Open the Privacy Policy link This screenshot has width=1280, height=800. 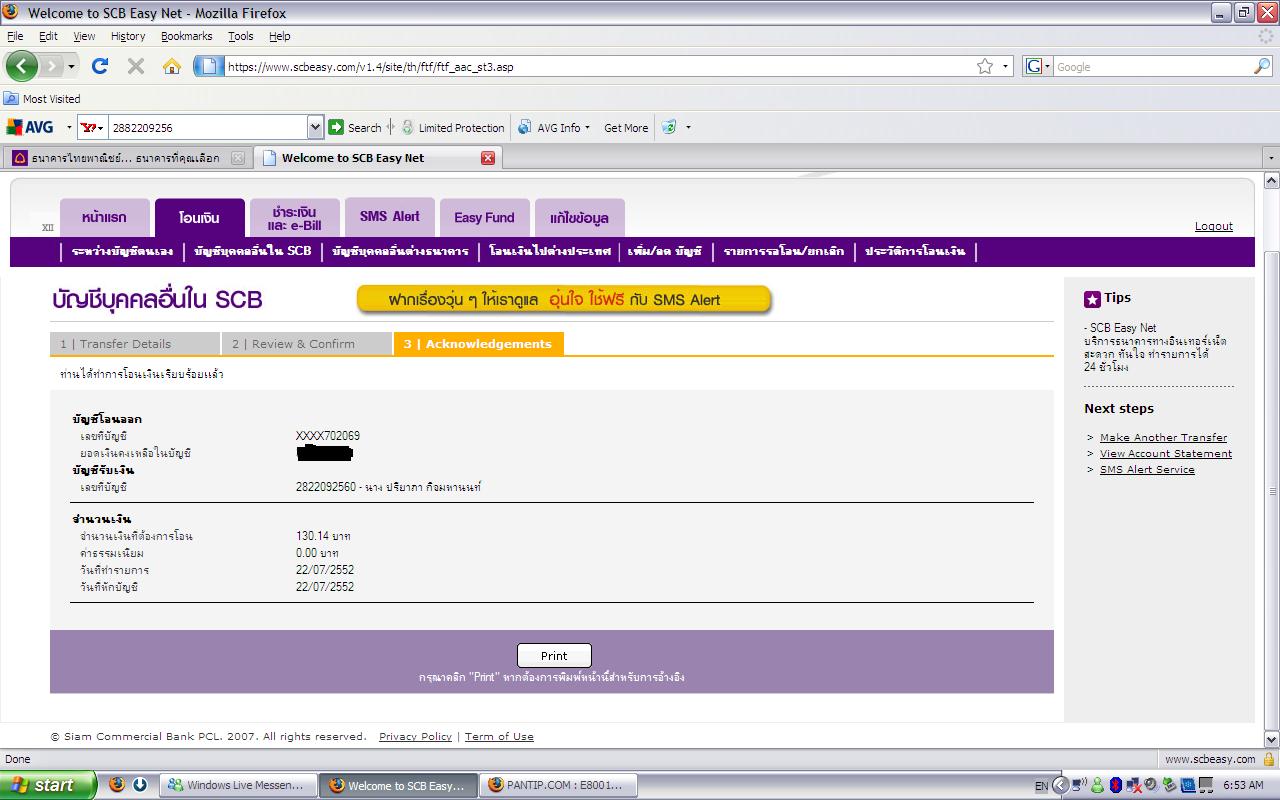click(415, 736)
